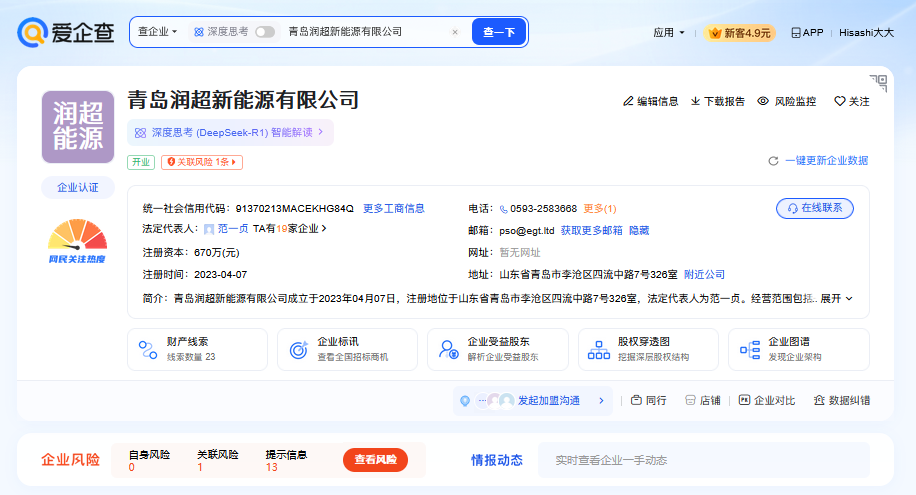Screen dimensions: 916x495
Task: Click the red 查看风险 button
Action: 375,460
